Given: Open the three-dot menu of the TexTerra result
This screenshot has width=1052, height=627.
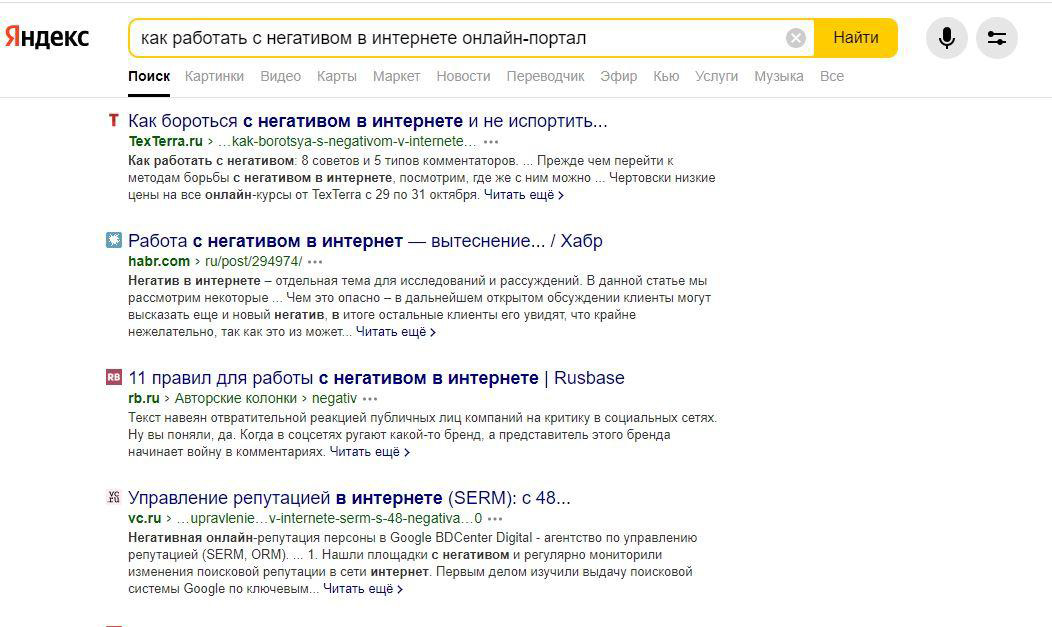Looking at the screenshot, I should coord(491,141).
